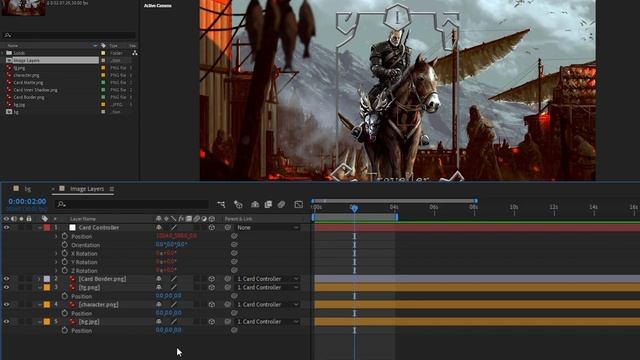This screenshot has height=360, width=640.
Task: Hide the Card Controller layer with eye icon
Action: 6,227
